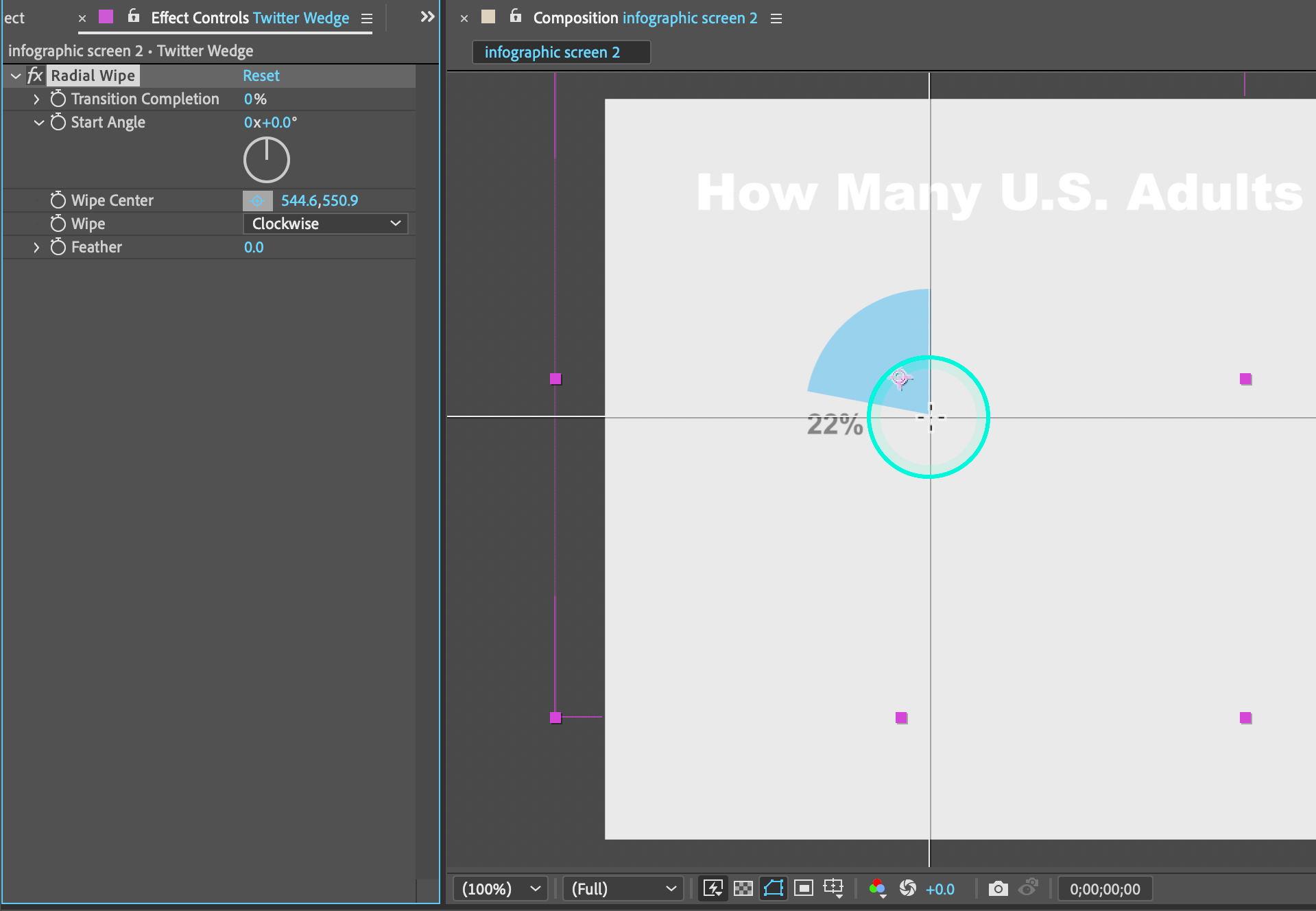Expand the Transition Completion property

[x=36, y=99]
